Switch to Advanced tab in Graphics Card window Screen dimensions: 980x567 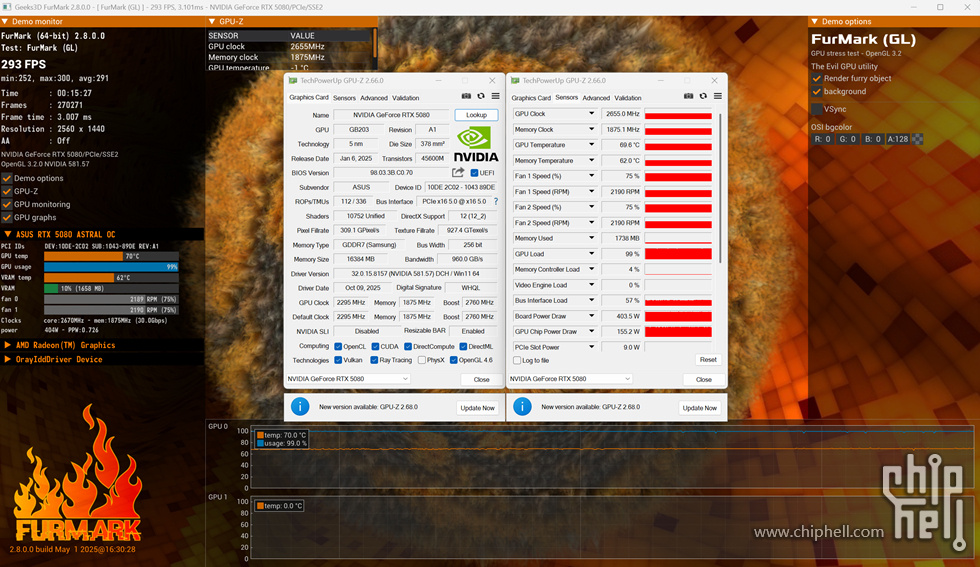[x=373, y=98]
